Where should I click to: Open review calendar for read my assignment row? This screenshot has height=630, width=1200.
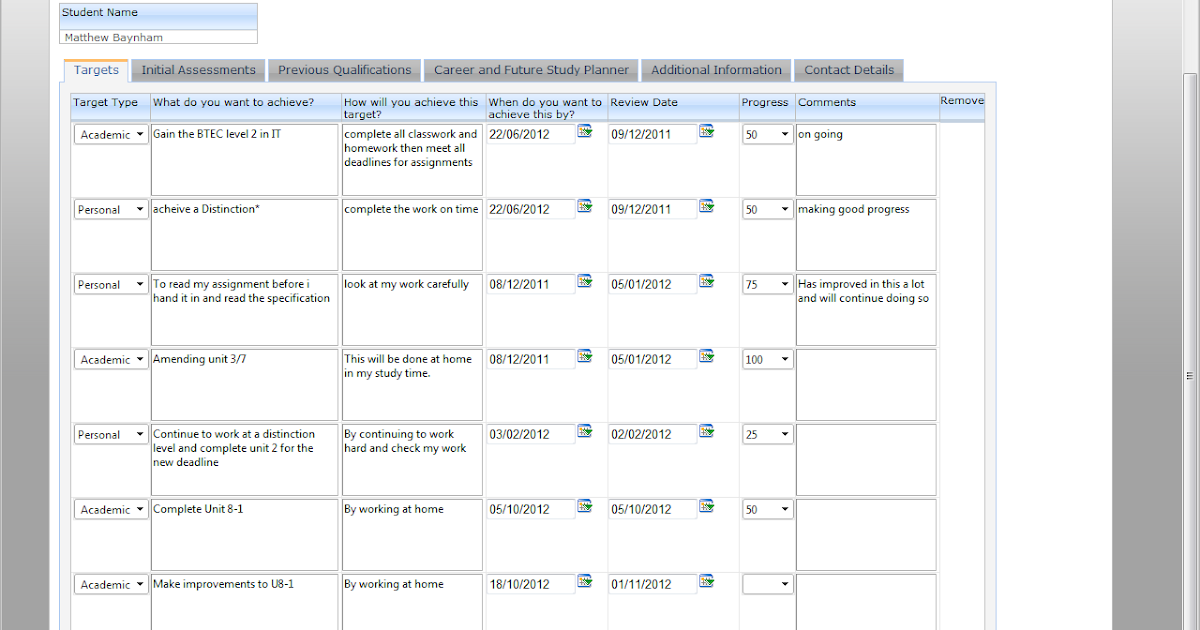707,281
